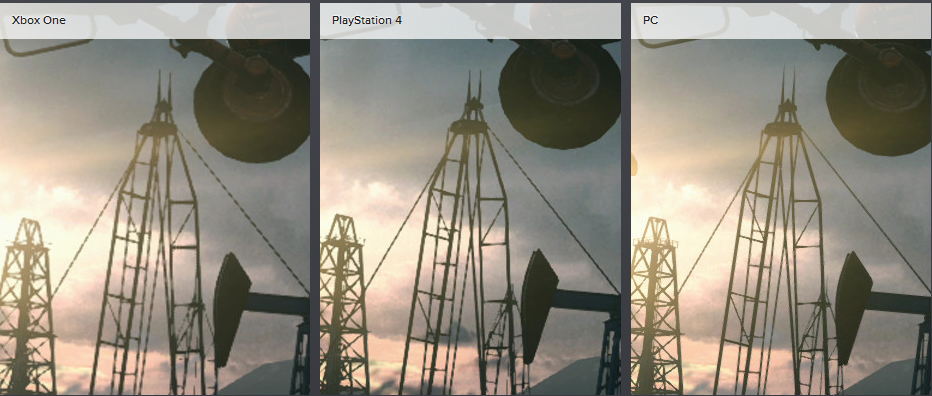This screenshot has height=396, width=932.
Task: Open the Xbox One comparison screenshot
Action: 155,199
